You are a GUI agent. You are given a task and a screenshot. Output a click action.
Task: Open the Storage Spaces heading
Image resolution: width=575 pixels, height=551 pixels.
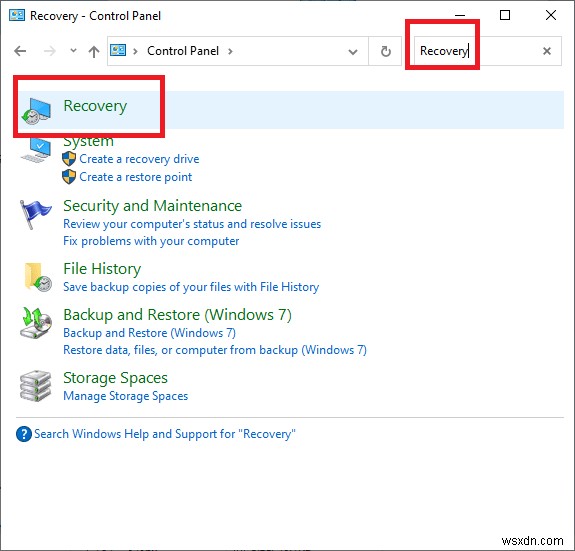click(x=116, y=378)
